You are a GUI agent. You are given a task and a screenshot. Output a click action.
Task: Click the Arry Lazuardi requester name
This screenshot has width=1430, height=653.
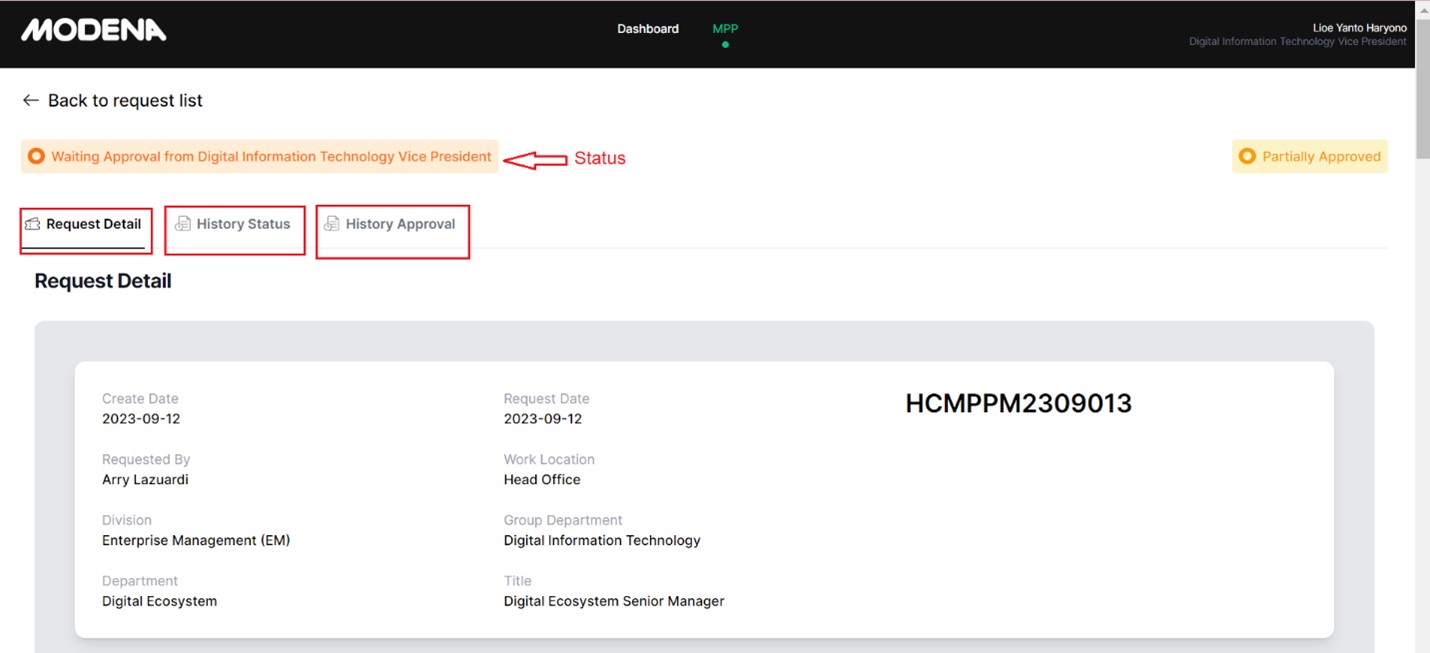click(x=145, y=479)
